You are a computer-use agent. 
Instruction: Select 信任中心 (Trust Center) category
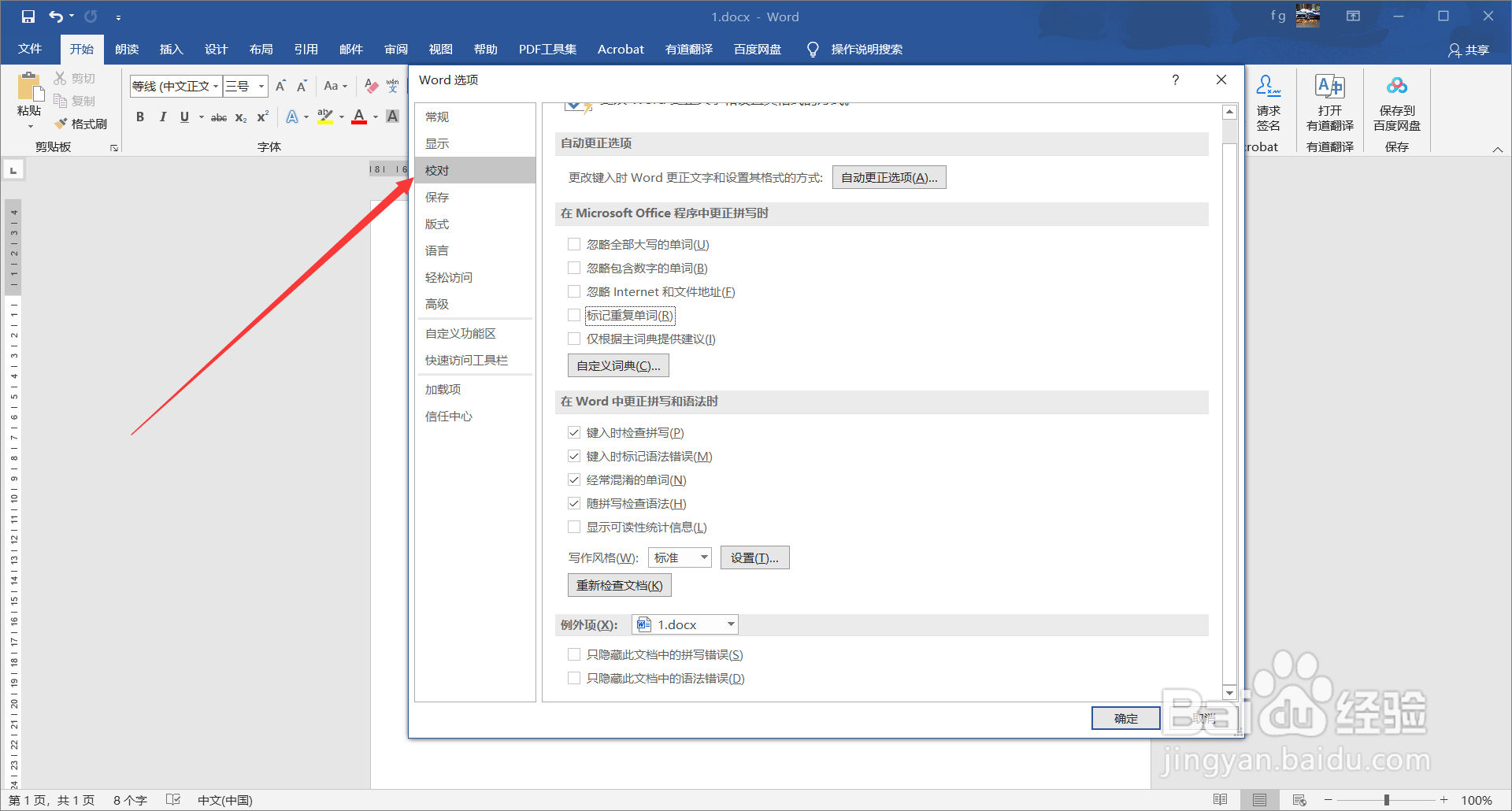tap(475, 416)
